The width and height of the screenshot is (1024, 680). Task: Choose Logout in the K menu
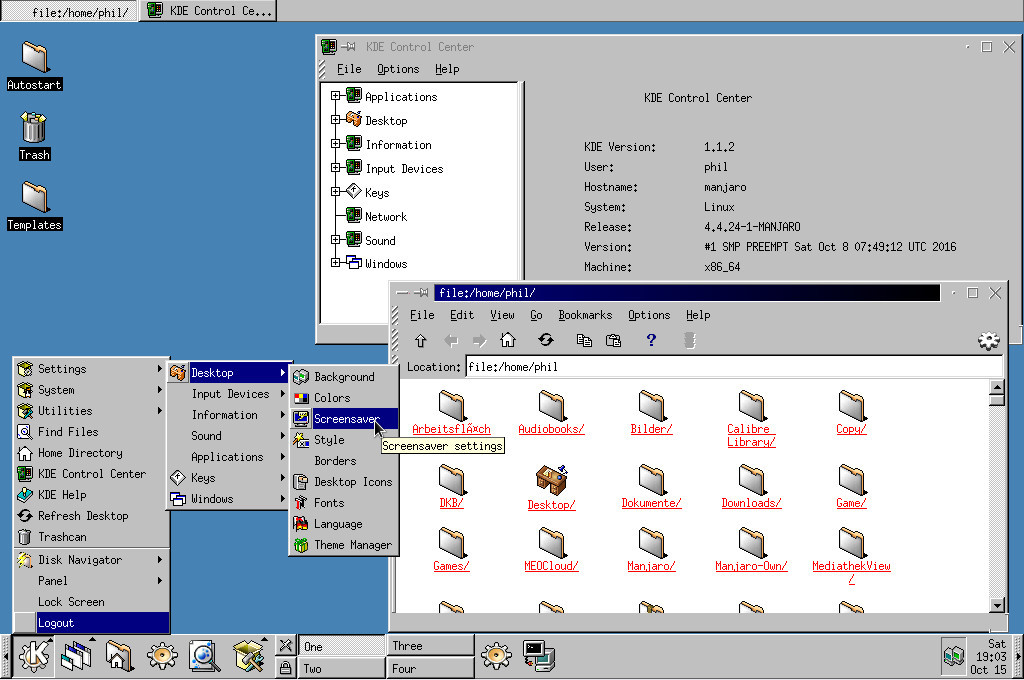[x=90, y=623]
